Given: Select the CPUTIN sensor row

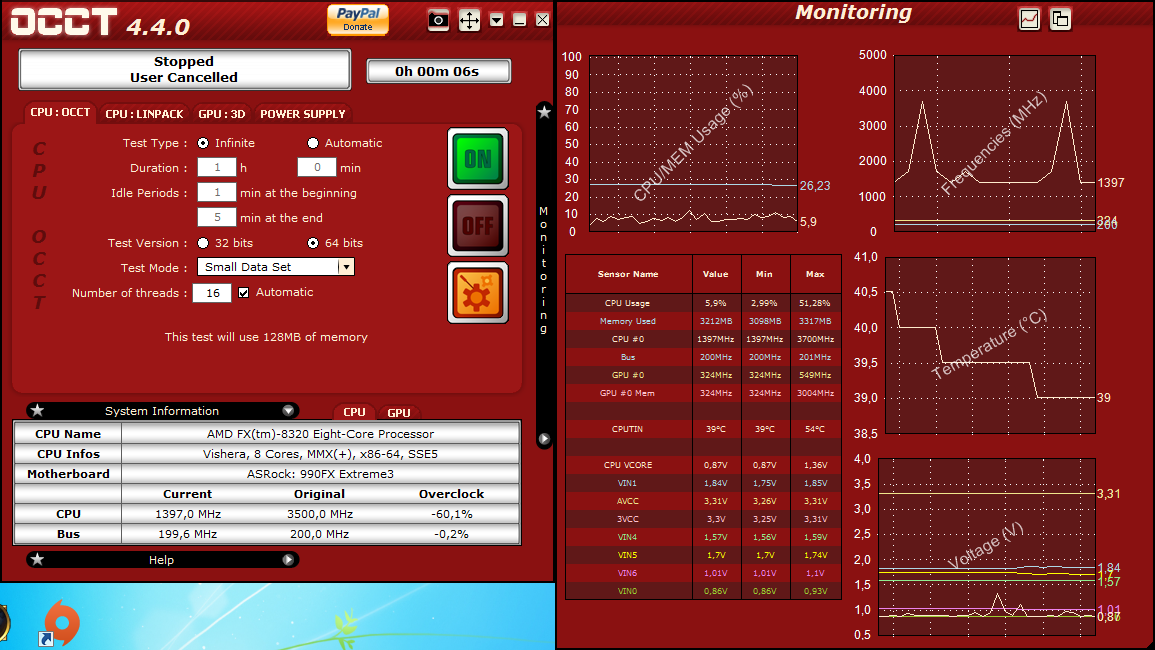Looking at the screenshot, I should coord(703,429).
